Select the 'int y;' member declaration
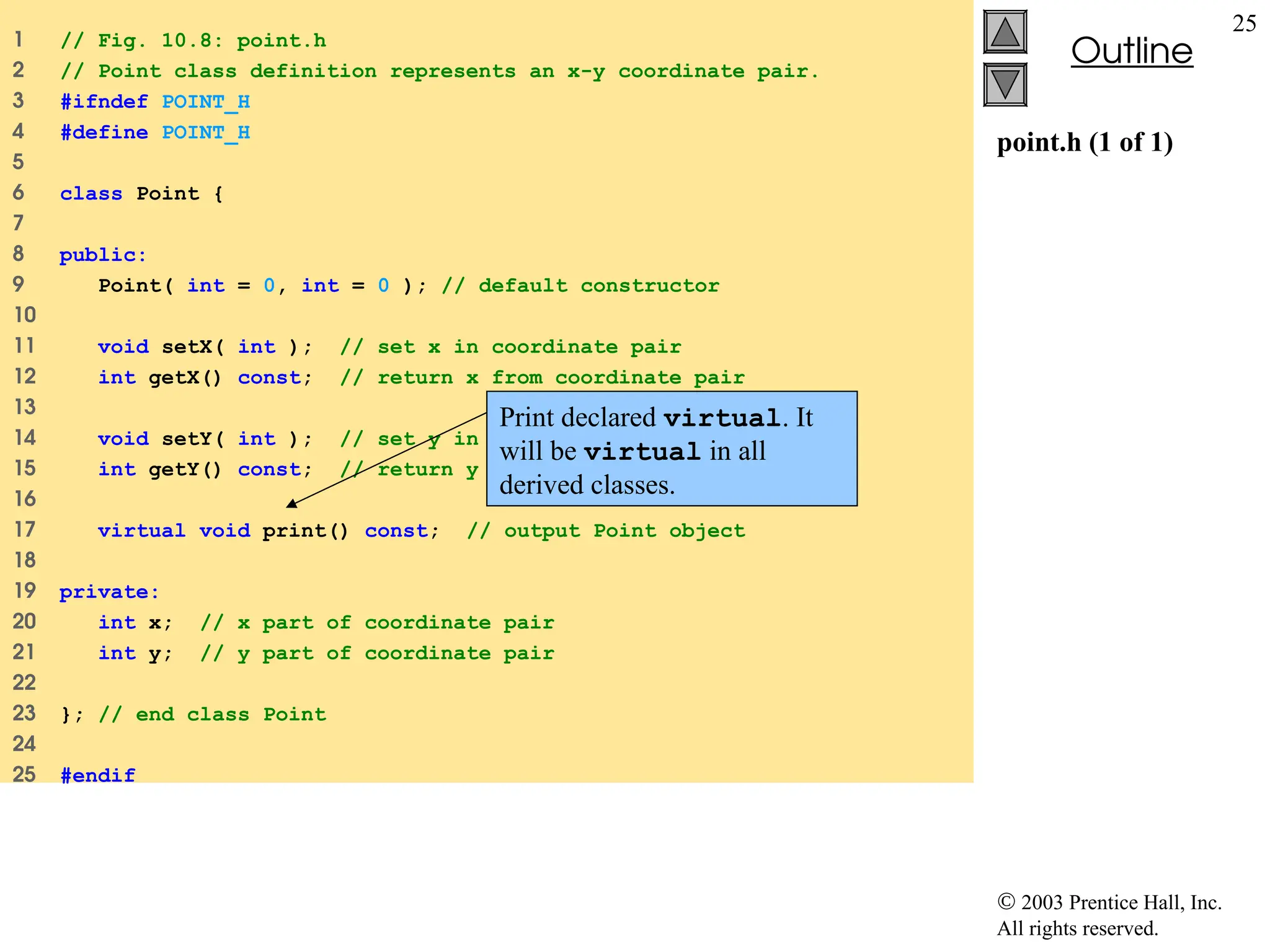This screenshot has width=1270, height=952. [x=135, y=653]
